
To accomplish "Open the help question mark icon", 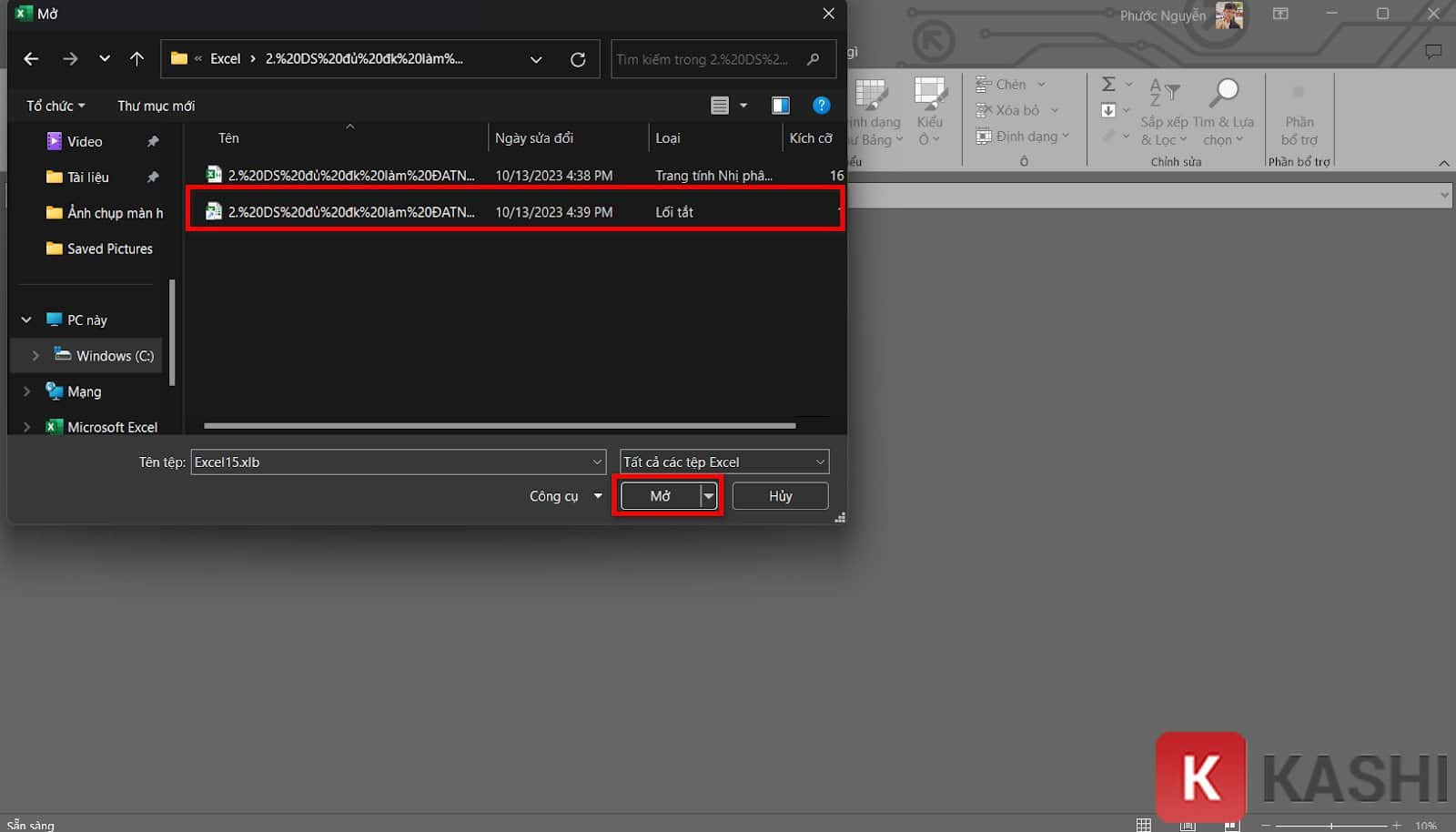I will (x=821, y=106).
